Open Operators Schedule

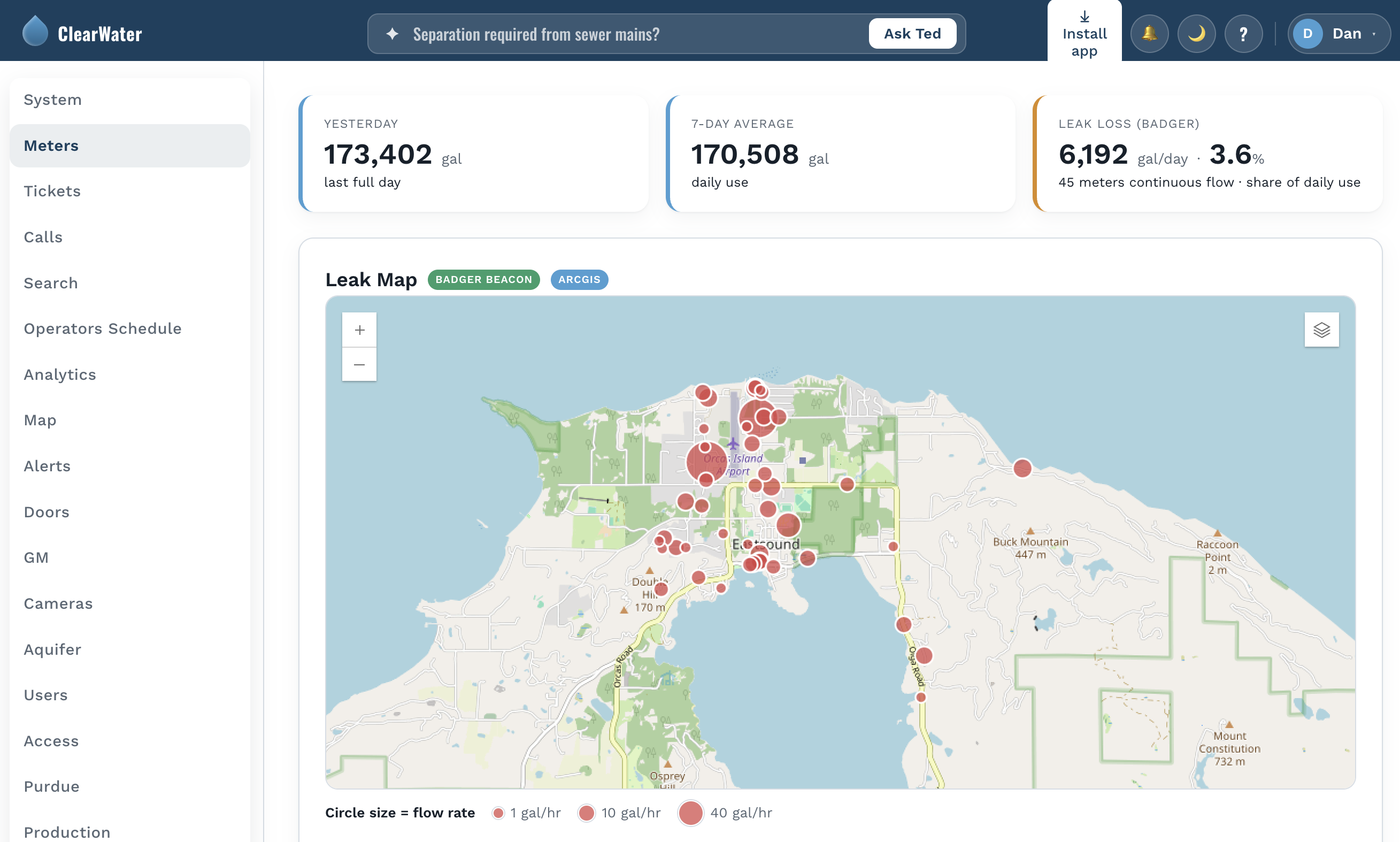[x=130, y=328]
